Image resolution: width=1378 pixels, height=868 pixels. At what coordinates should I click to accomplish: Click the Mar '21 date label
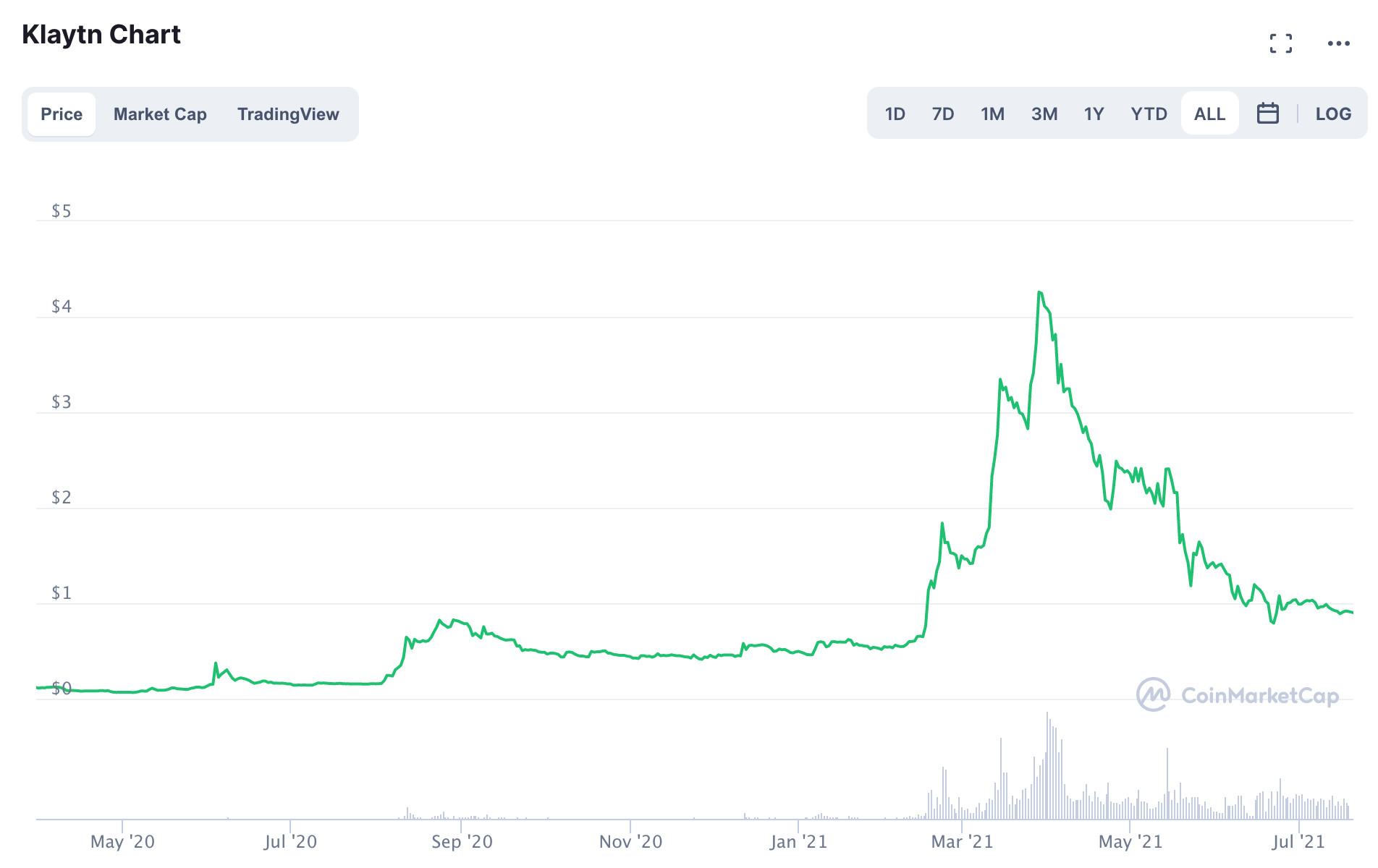tap(962, 841)
